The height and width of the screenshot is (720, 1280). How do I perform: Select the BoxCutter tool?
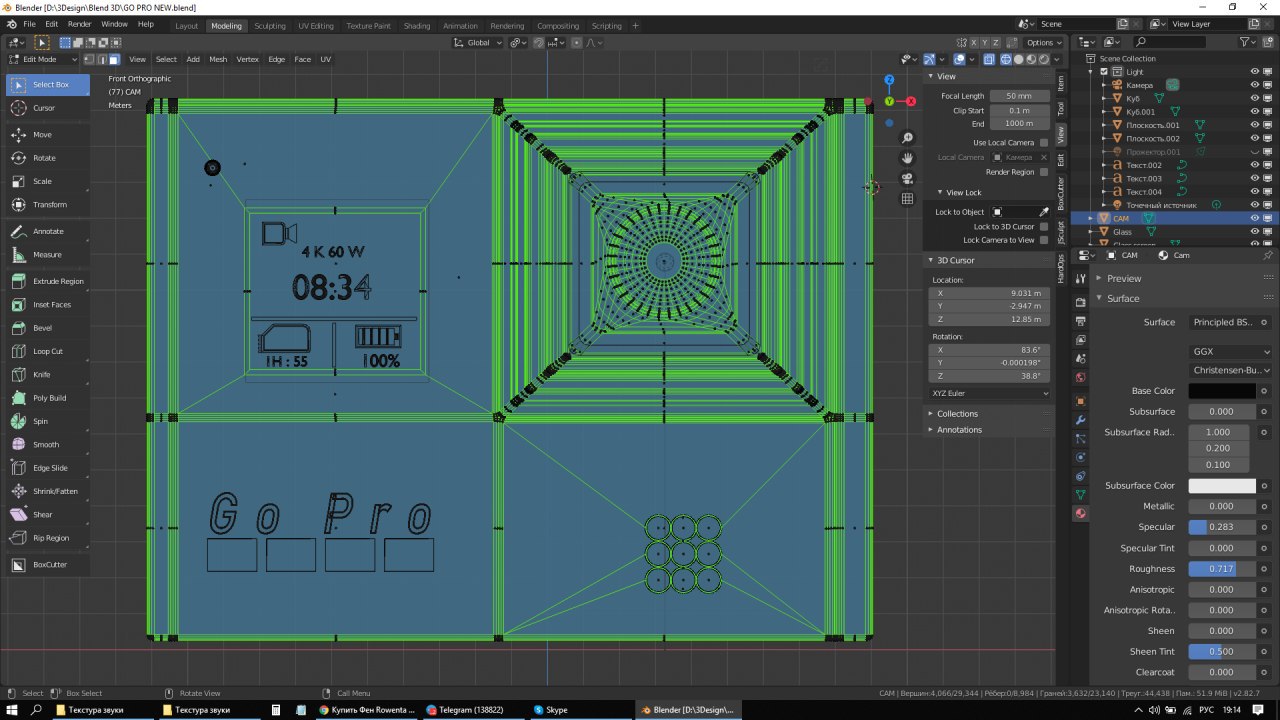[x=47, y=564]
